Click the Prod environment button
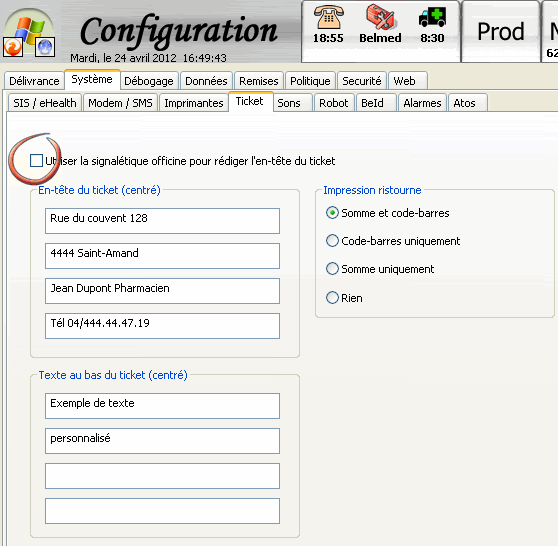The width and height of the screenshot is (558, 546). pos(500,32)
